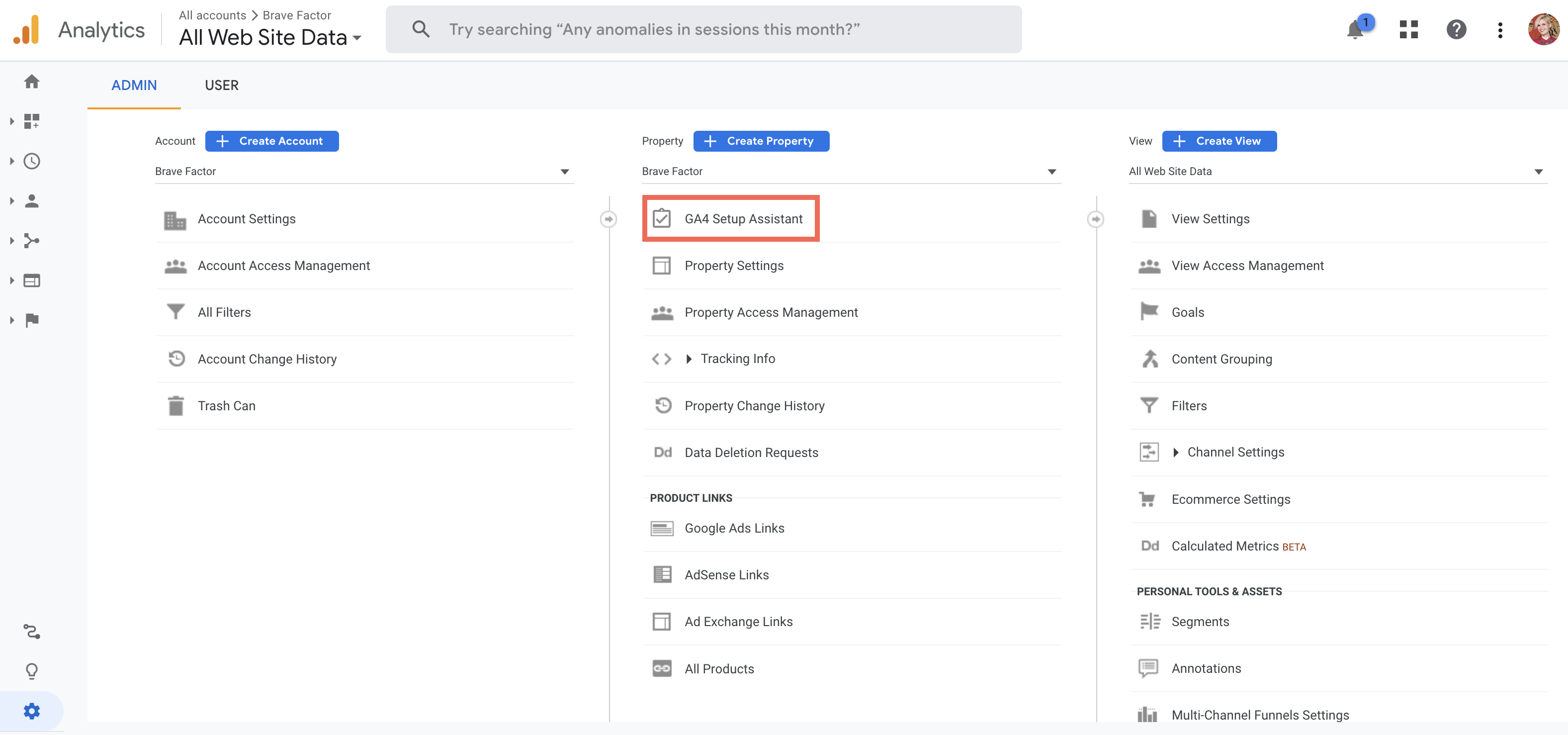The image size is (1568, 735).
Task: Click the Create Property button
Action: tap(761, 141)
